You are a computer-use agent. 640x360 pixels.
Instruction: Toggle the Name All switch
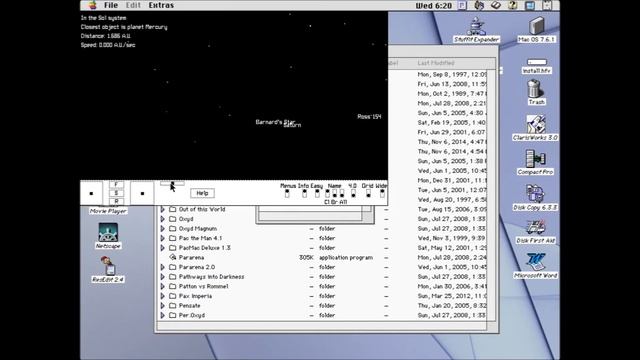[342, 193]
